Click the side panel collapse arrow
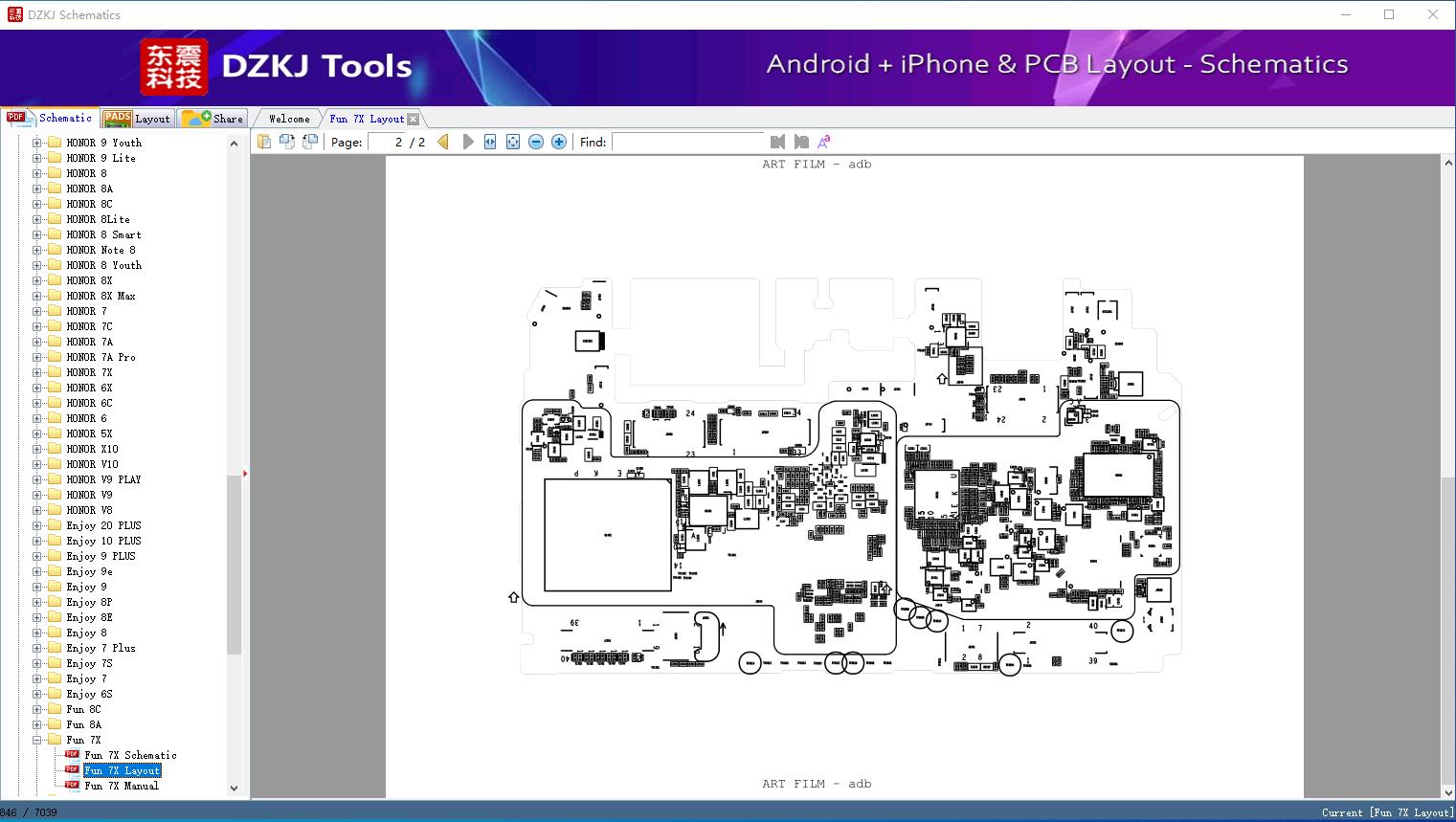This screenshot has width=1456, height=822. click(245, 474)
